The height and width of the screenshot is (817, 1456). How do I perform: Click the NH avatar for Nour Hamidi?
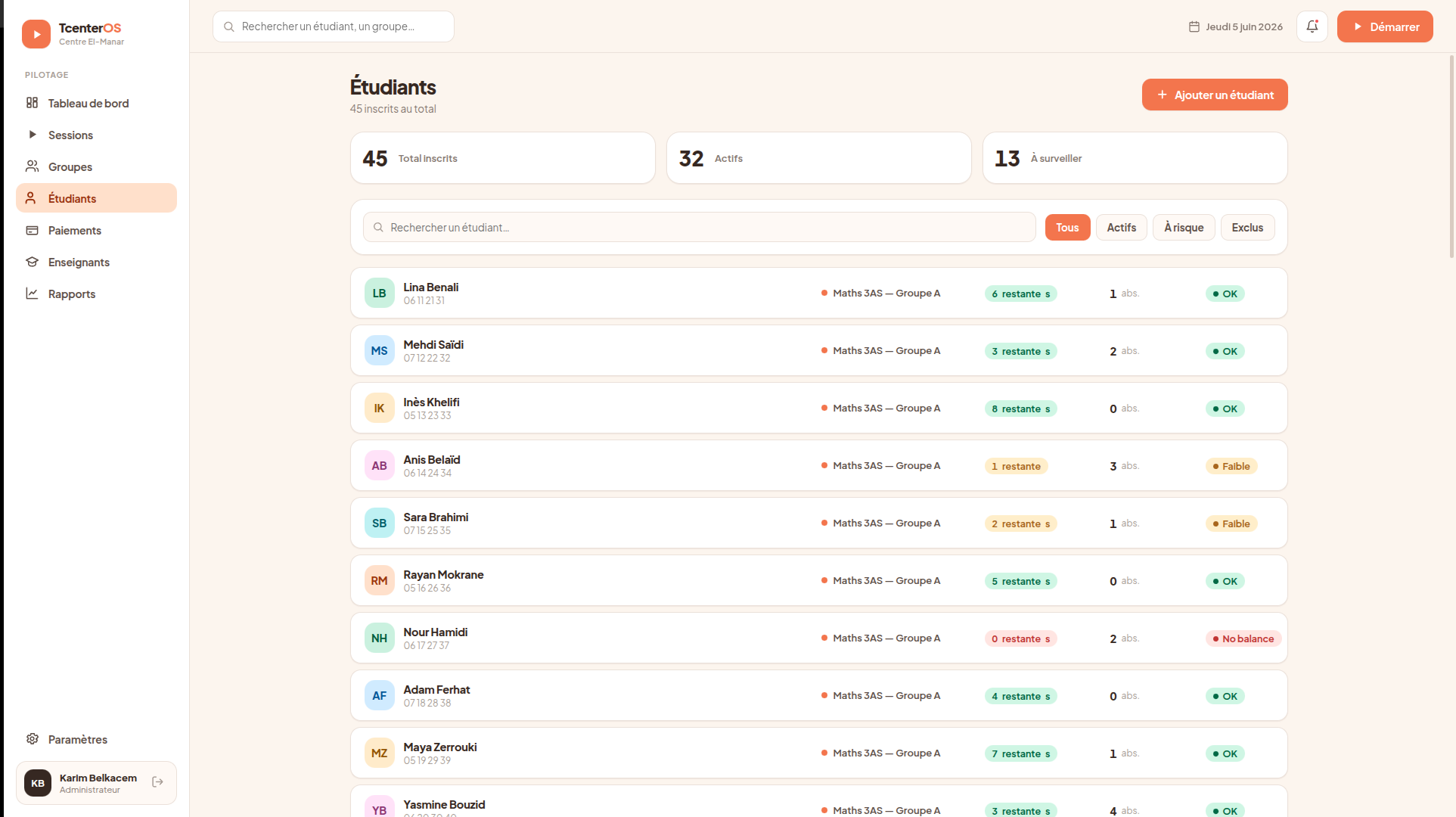pos(380,638)
